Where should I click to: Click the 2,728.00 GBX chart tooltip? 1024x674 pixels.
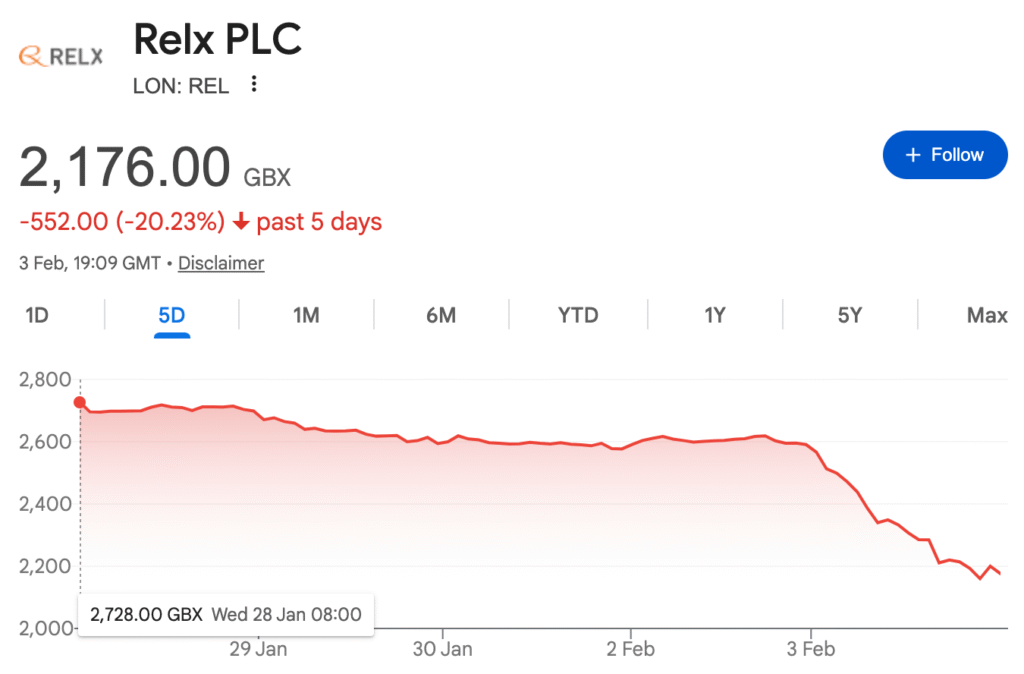pyautogui.click(x=225, y=614)
